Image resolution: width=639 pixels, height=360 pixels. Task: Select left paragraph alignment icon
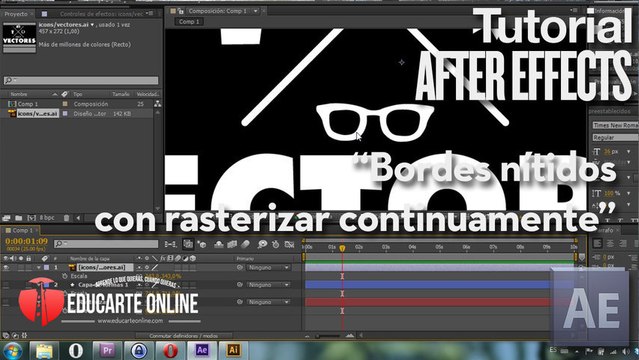point(597,243)
